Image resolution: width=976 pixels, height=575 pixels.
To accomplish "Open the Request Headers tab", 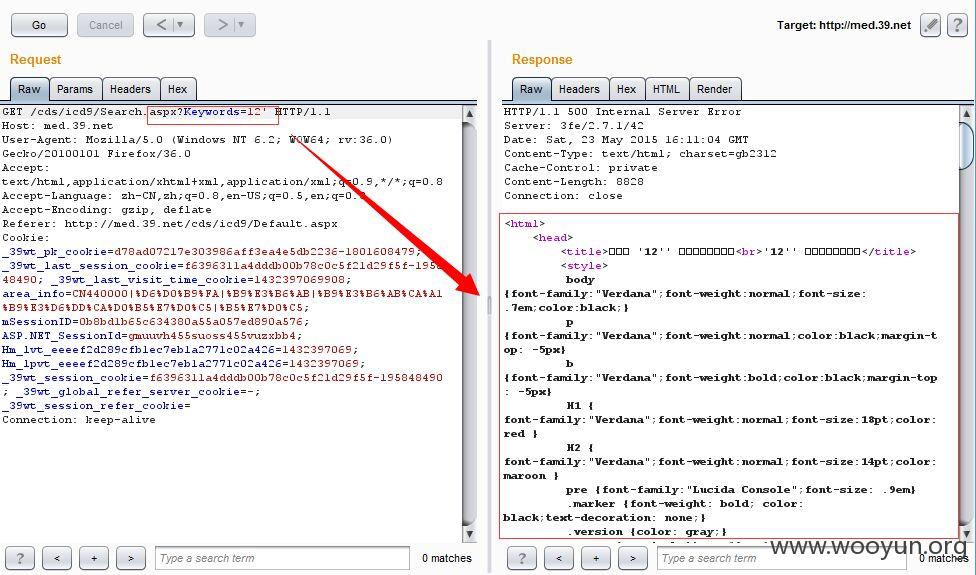I will point(130,89).
